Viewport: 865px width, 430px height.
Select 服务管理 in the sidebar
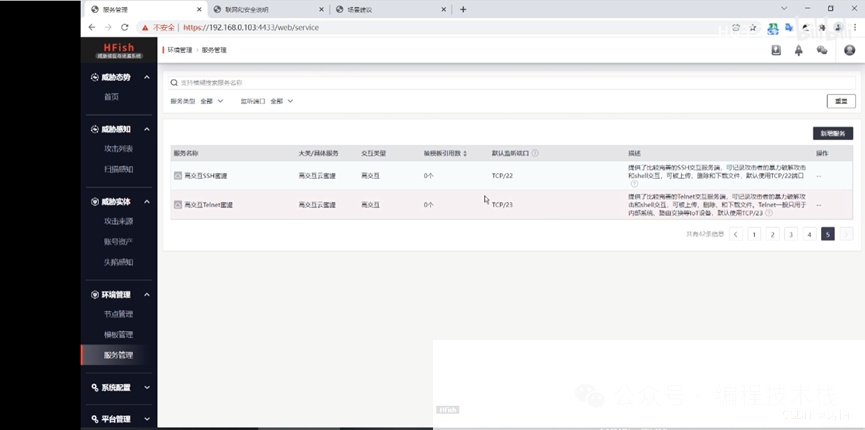click(x=119, y=355)
